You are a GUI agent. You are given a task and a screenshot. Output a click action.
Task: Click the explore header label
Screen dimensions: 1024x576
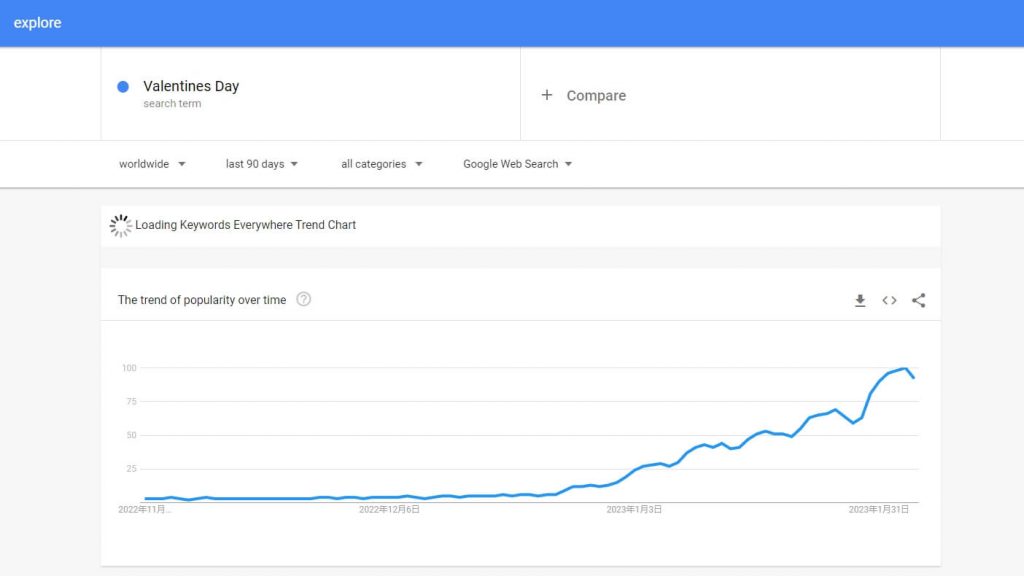pyautogui.click(x=37, y=23)
